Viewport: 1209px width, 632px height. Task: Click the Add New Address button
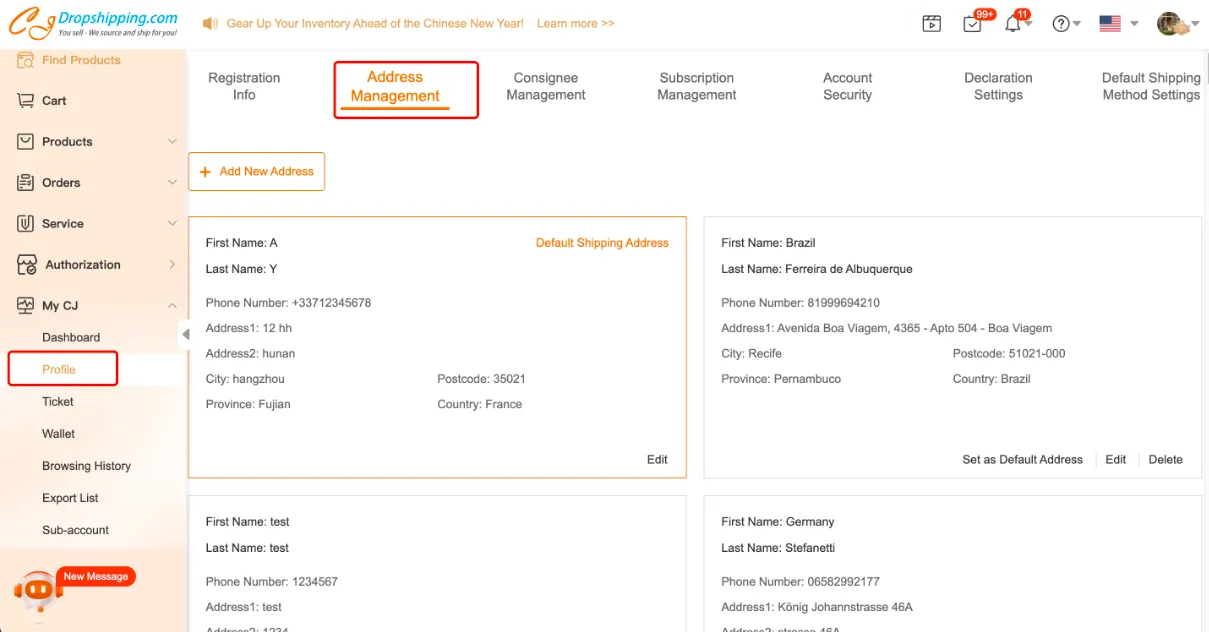tap(257, 171)
